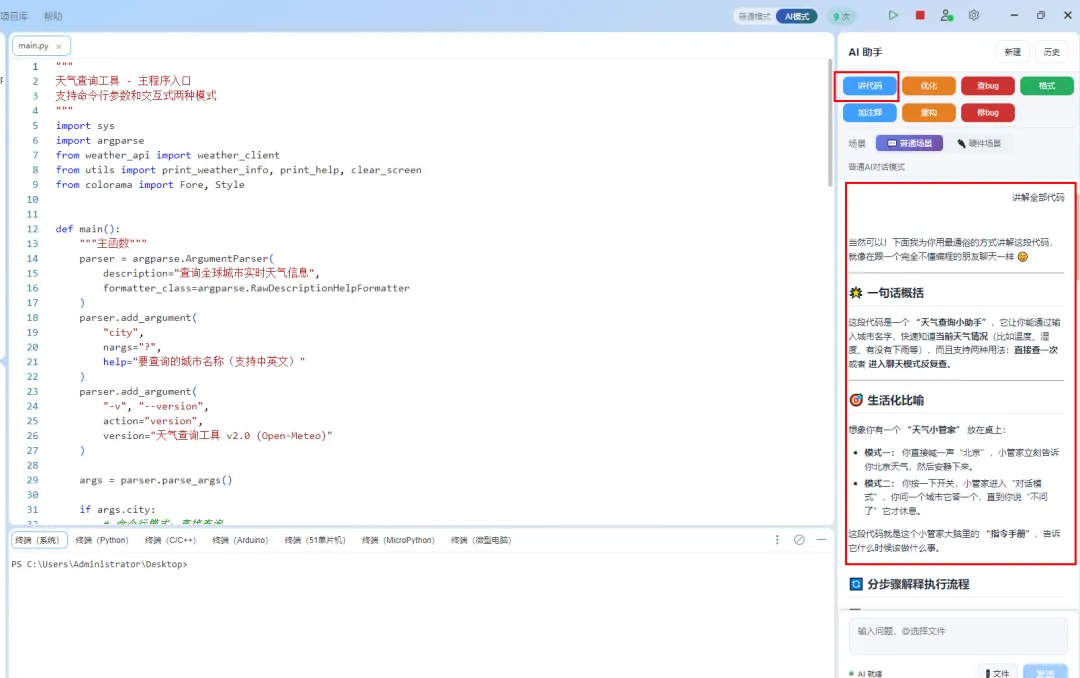The width and height of the screenshot is (1080, 678).
Task: Minimize the application window
Action: point(1014,15)
